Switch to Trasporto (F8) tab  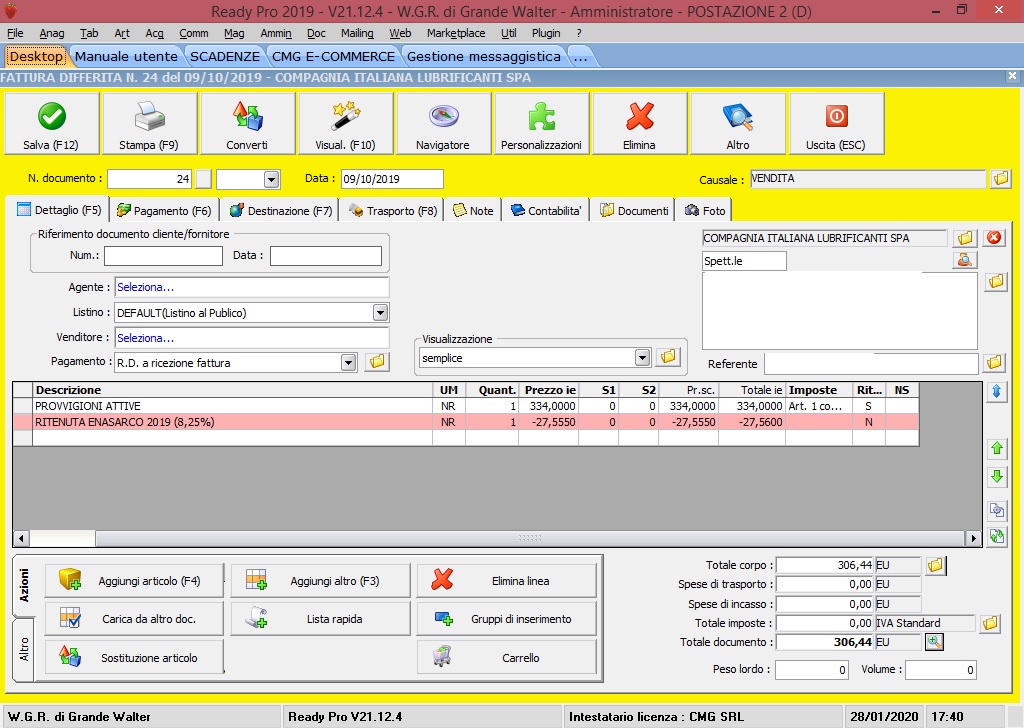click(x=393, y=211)
